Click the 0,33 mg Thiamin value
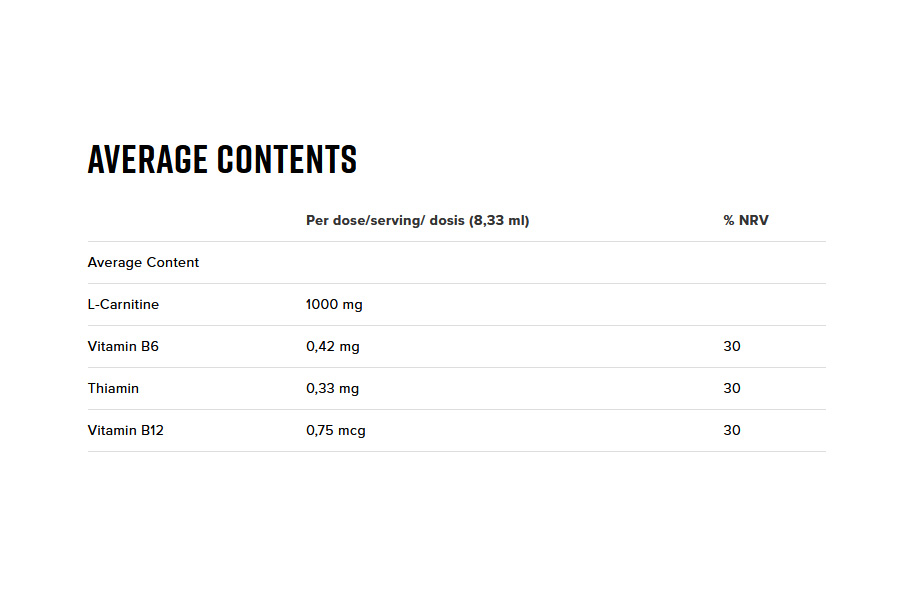This screenshot has width=910, height=600. (332, 388)
